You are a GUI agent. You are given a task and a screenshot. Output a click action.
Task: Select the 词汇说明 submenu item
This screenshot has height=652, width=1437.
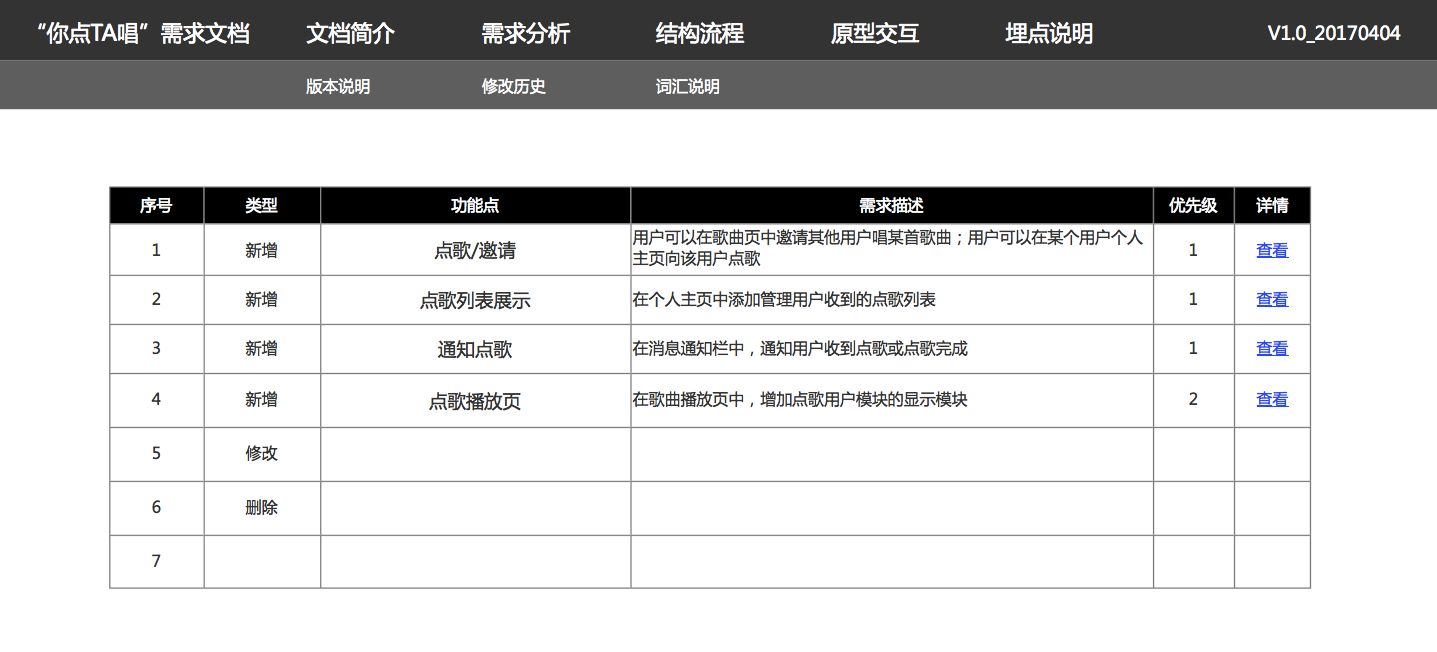[x=687, y=86]
